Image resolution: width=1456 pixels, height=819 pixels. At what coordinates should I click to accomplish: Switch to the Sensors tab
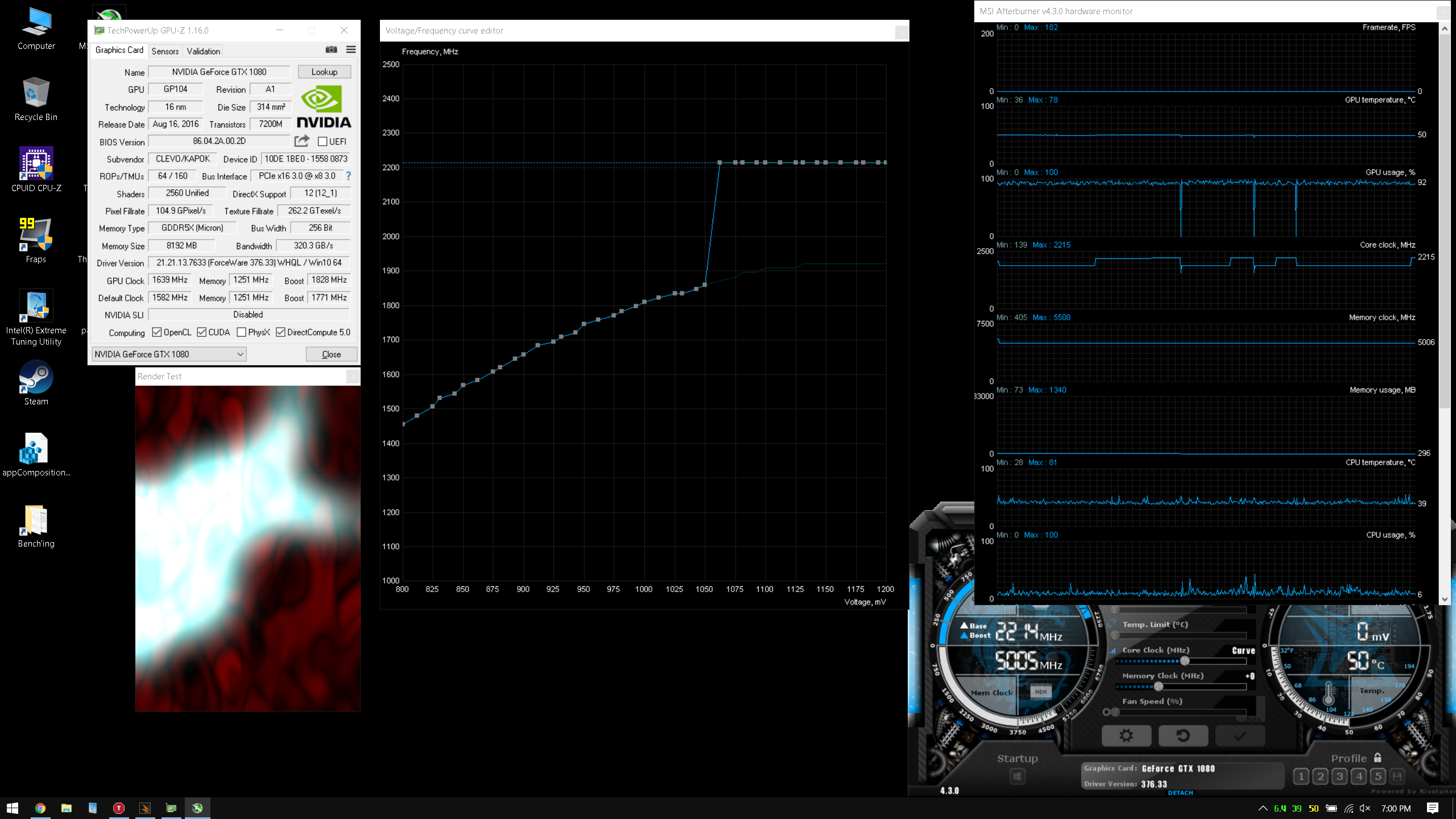165,51
